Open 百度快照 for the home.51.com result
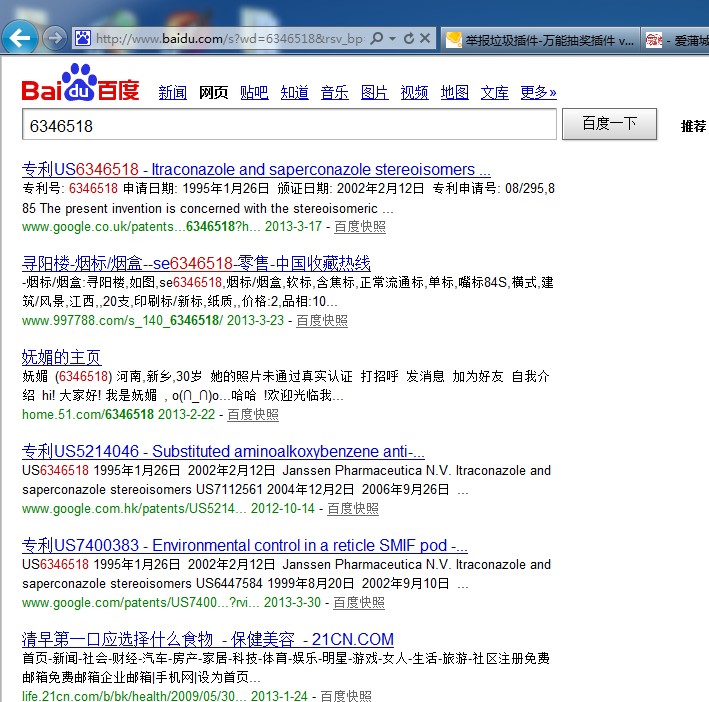Screen dimensions: 709x702 253,415
